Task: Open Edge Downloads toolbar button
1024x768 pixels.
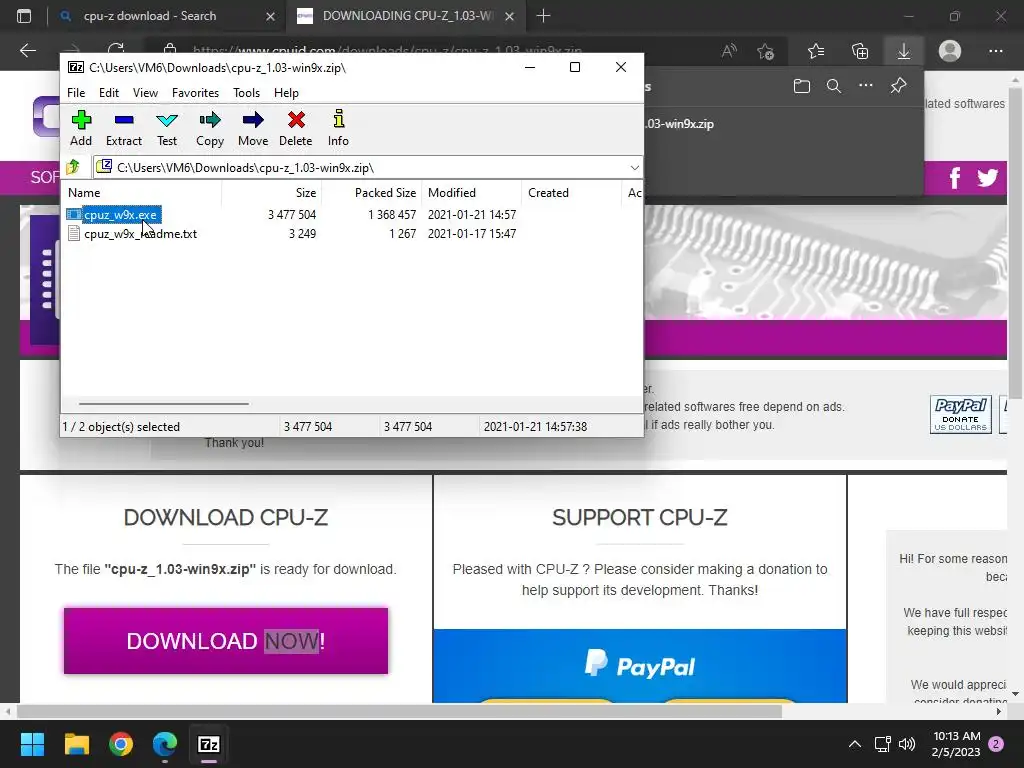Action: pos(904,51)
